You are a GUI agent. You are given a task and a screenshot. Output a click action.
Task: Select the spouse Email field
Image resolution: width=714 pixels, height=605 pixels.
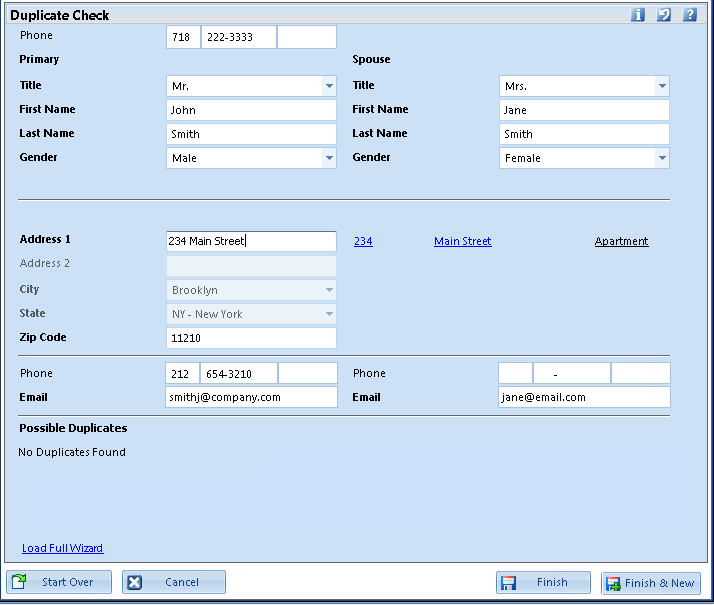pos(584,397)
